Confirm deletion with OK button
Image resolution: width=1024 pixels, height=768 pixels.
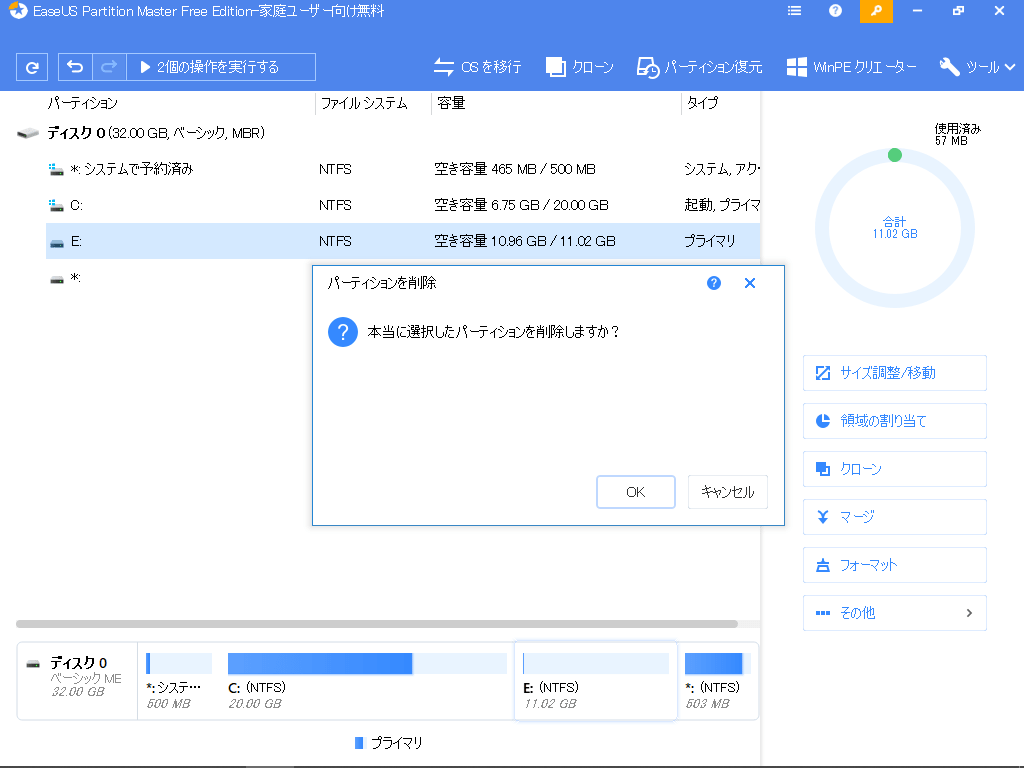pos(635,492)
